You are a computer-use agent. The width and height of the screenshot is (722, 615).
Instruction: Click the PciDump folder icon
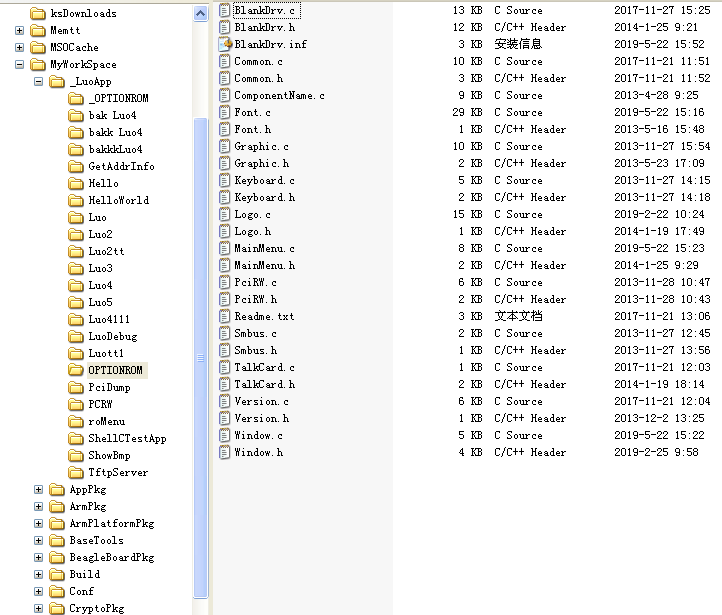pos(76,387)
